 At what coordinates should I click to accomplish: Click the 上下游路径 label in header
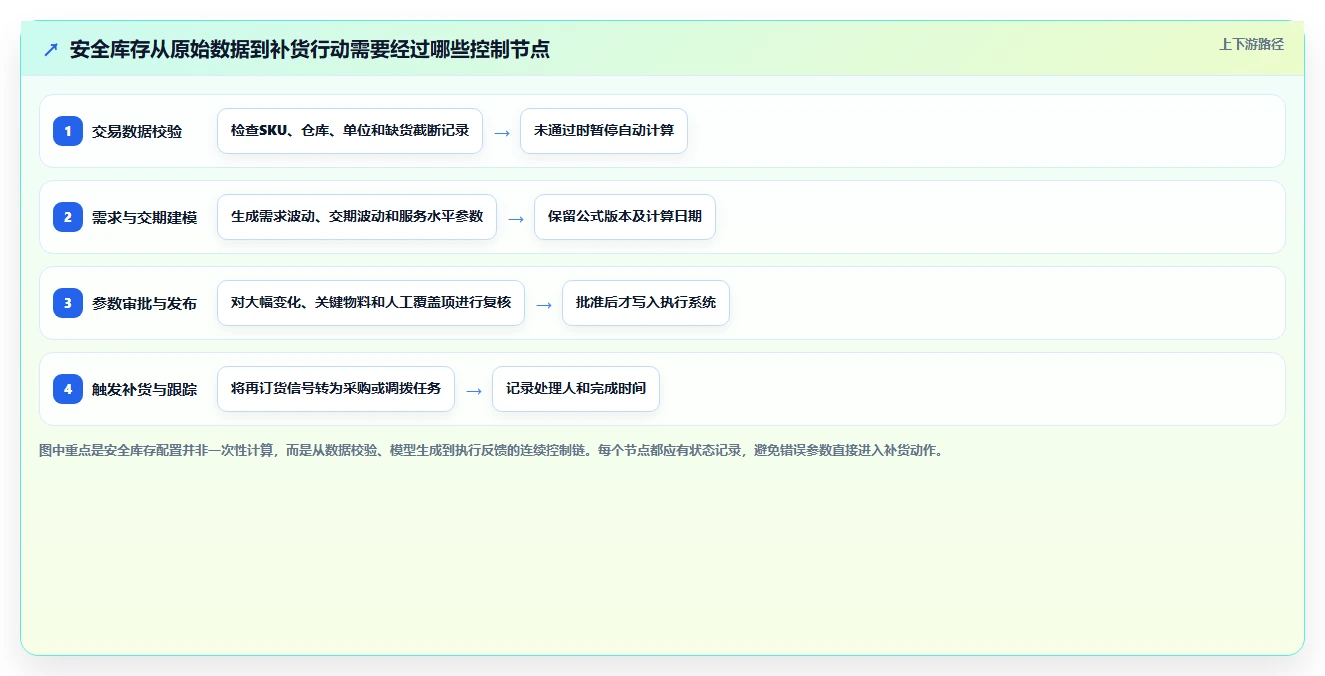coord(1251,44)
